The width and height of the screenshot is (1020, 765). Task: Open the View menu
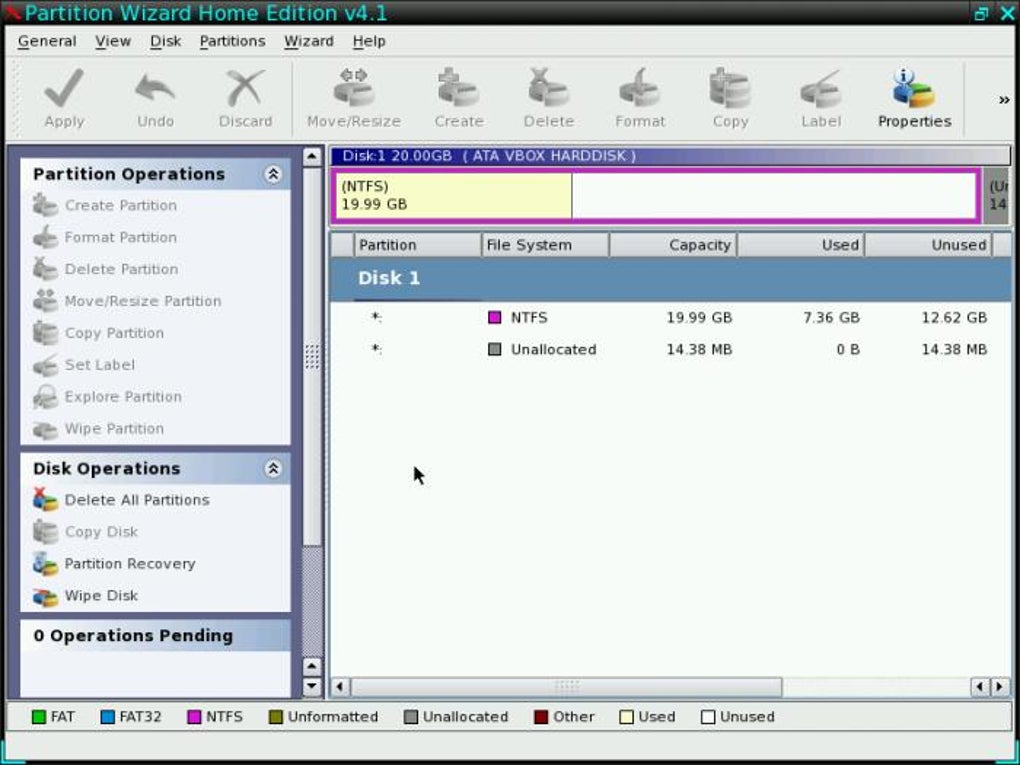(x=113, y=41)
